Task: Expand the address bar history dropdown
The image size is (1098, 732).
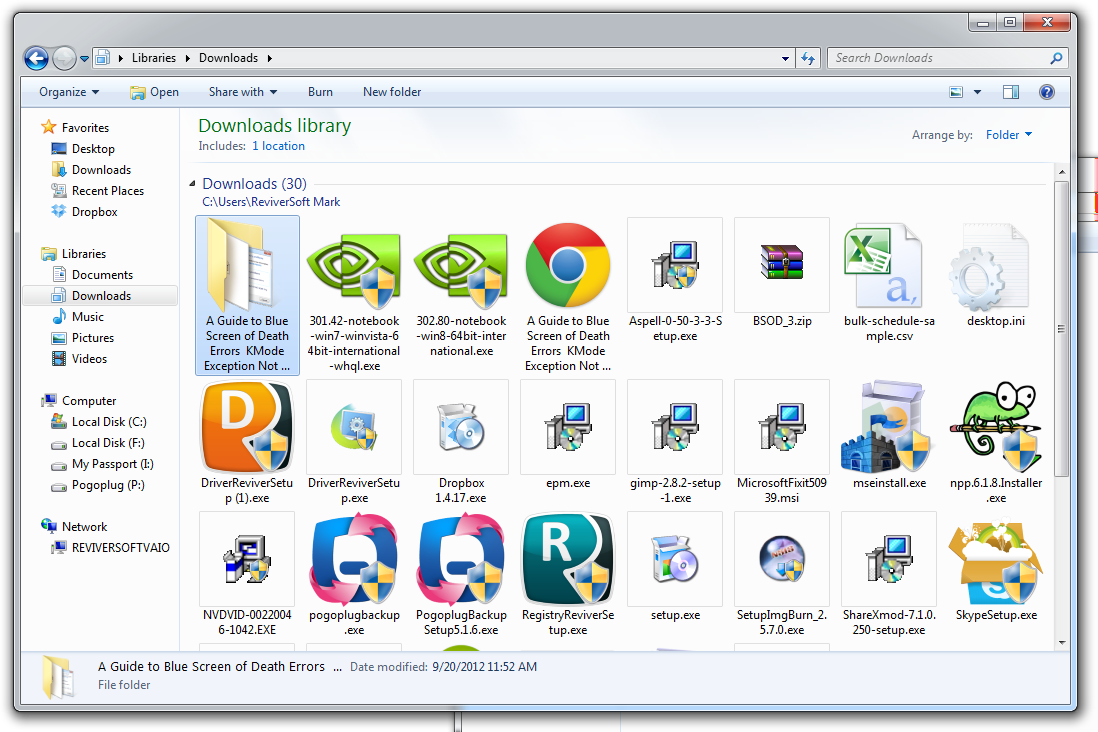Action: coord(786,59)
